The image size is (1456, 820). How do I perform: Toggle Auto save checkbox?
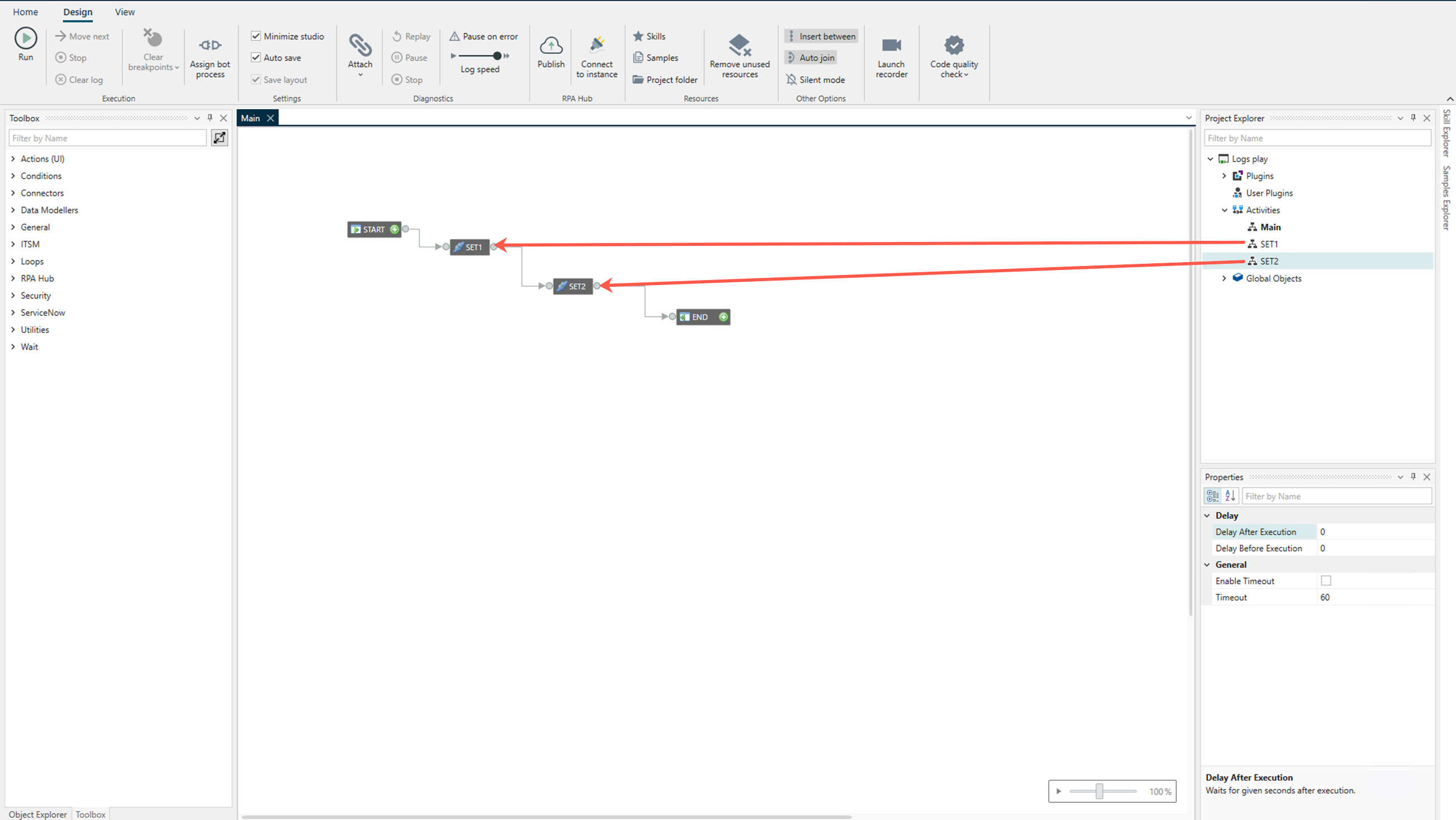256,58
